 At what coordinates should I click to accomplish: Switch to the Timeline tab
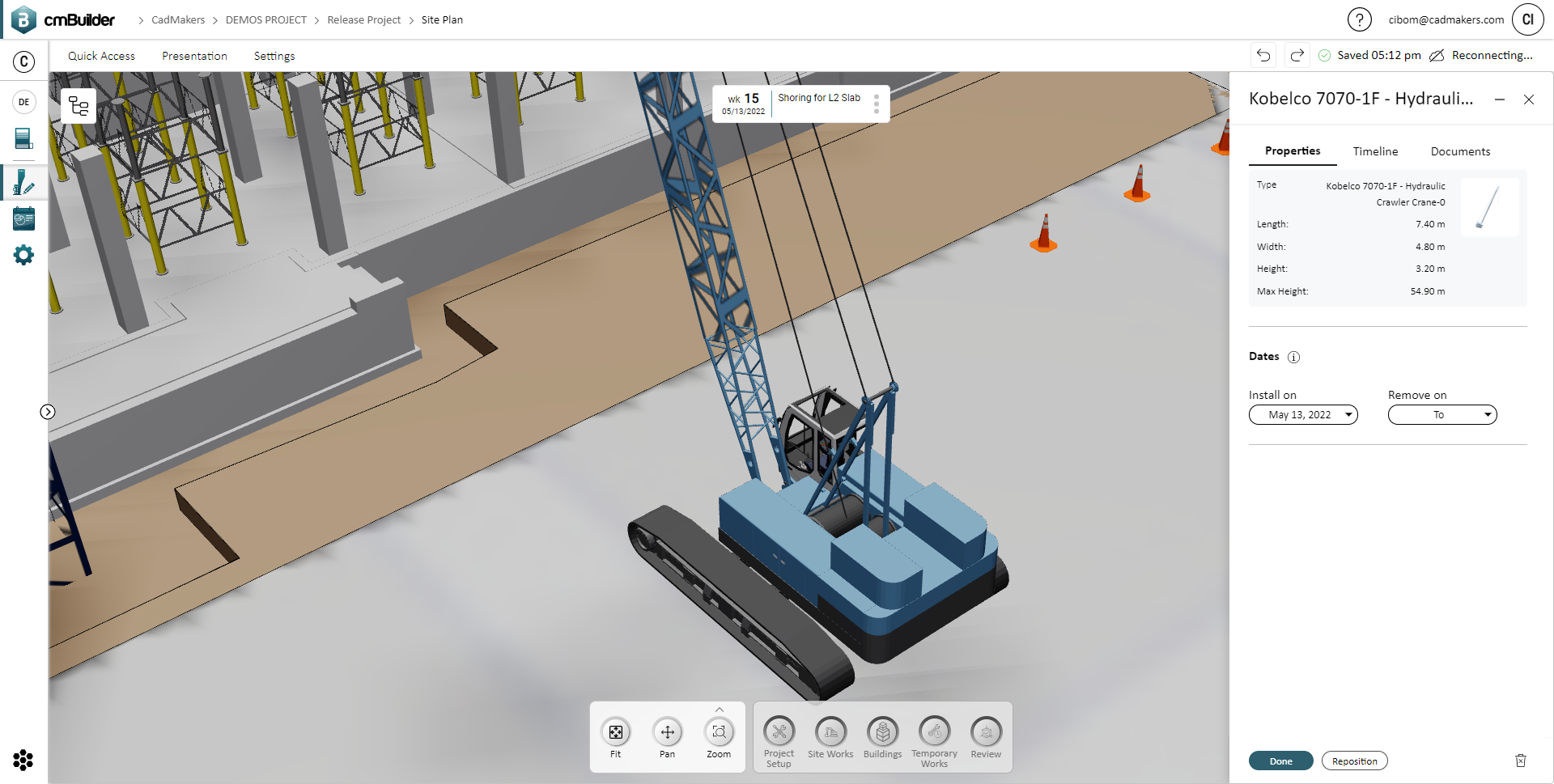pos(1375,151)
